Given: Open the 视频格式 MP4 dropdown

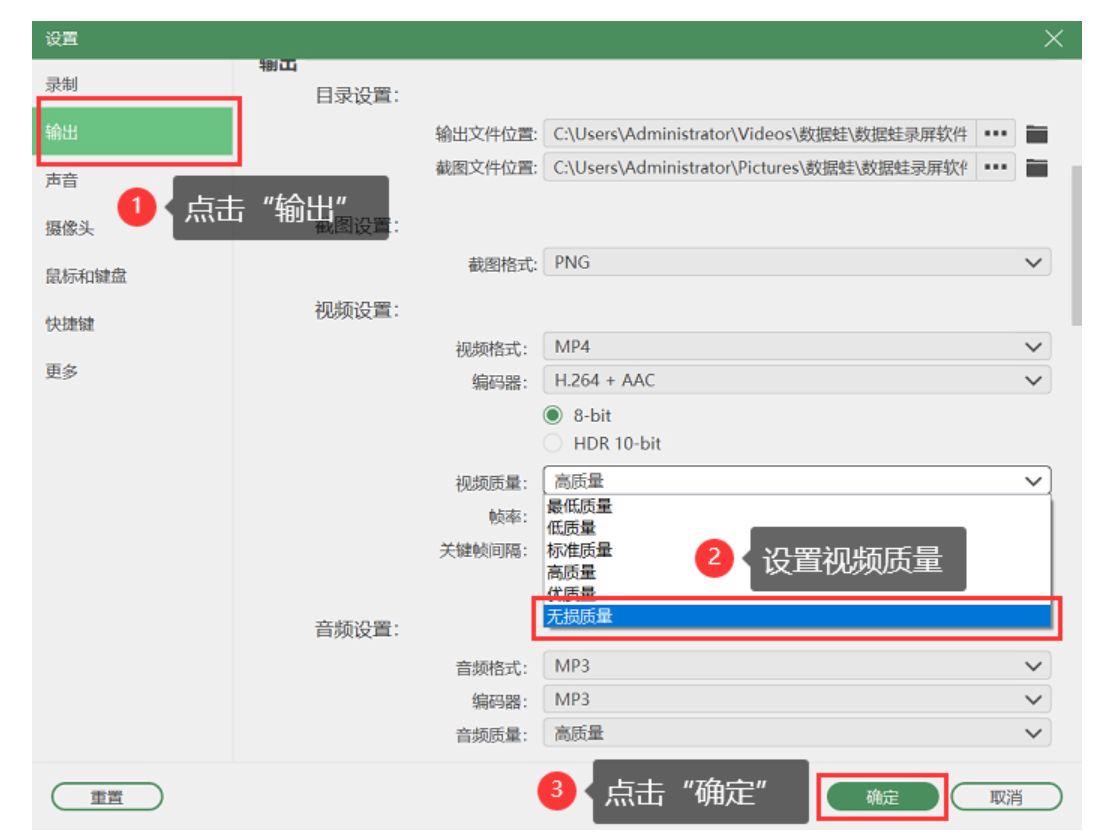Looking at the screenshot, I should coord(798,349).
